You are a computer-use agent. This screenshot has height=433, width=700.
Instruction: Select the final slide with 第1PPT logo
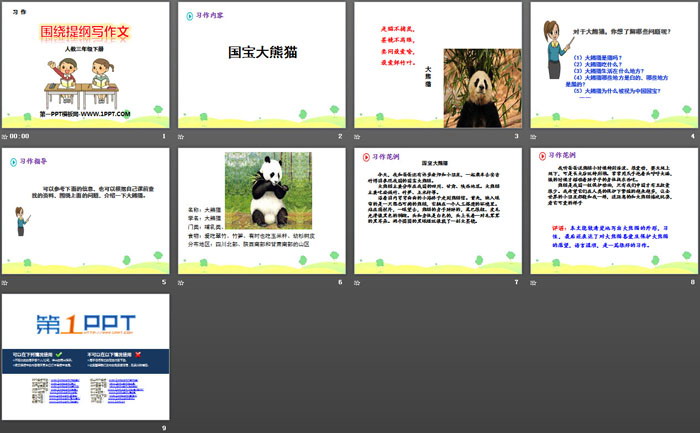pyautogui.click(x=86, y=357)
